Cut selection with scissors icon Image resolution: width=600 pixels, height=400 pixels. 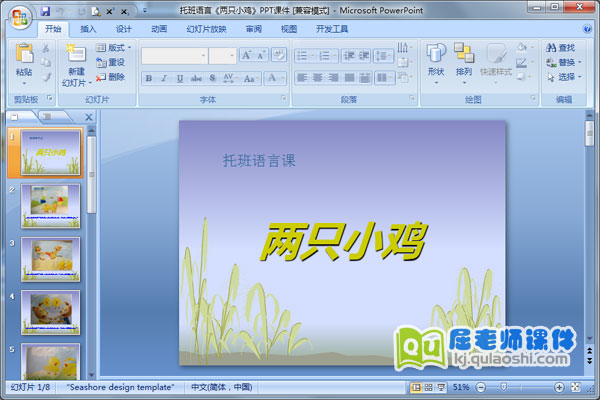click(x=46, y=48)
